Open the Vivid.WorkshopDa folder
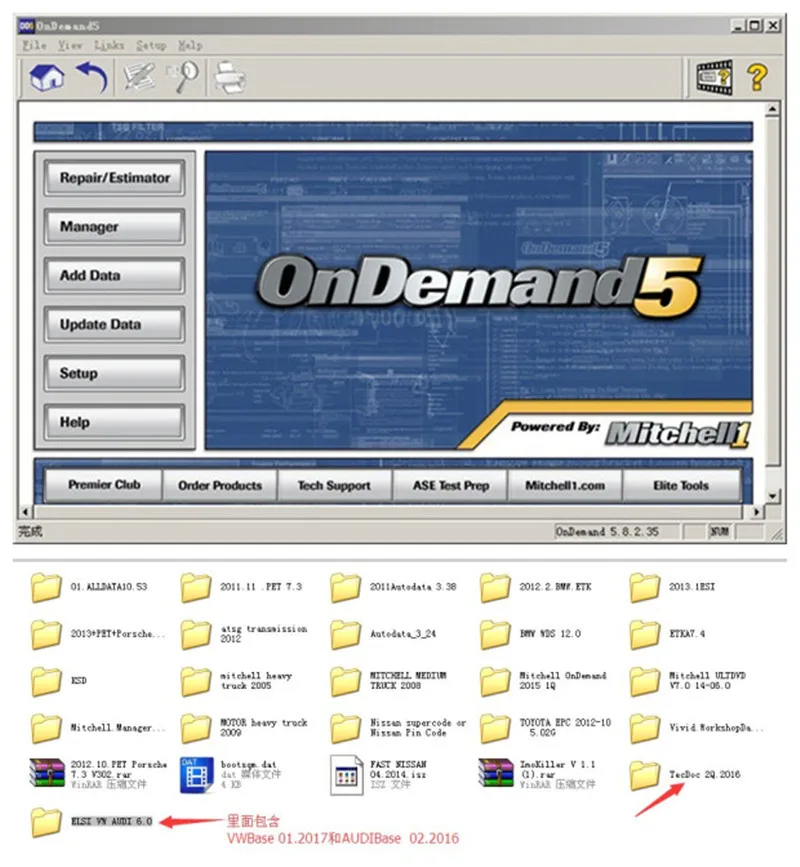The width and height of the screenshot is (800, 867). [x=697, y=728]
